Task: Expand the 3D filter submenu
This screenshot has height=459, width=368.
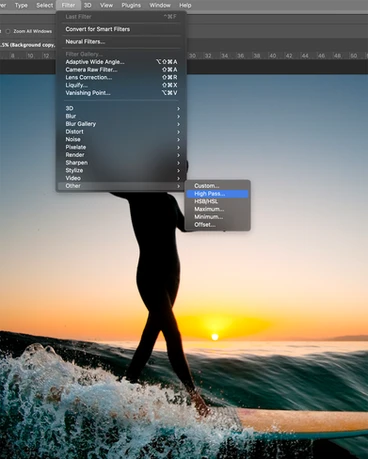Action: 121,108
